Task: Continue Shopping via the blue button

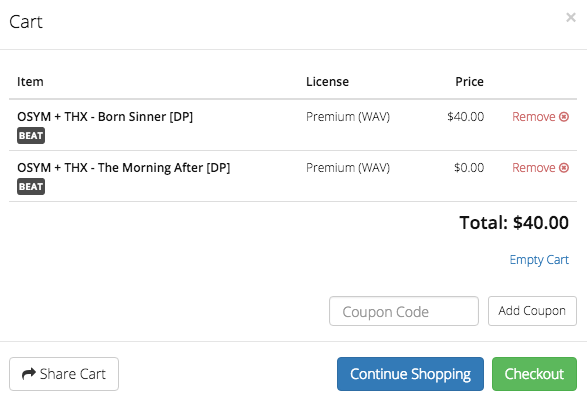Action: 410,374
